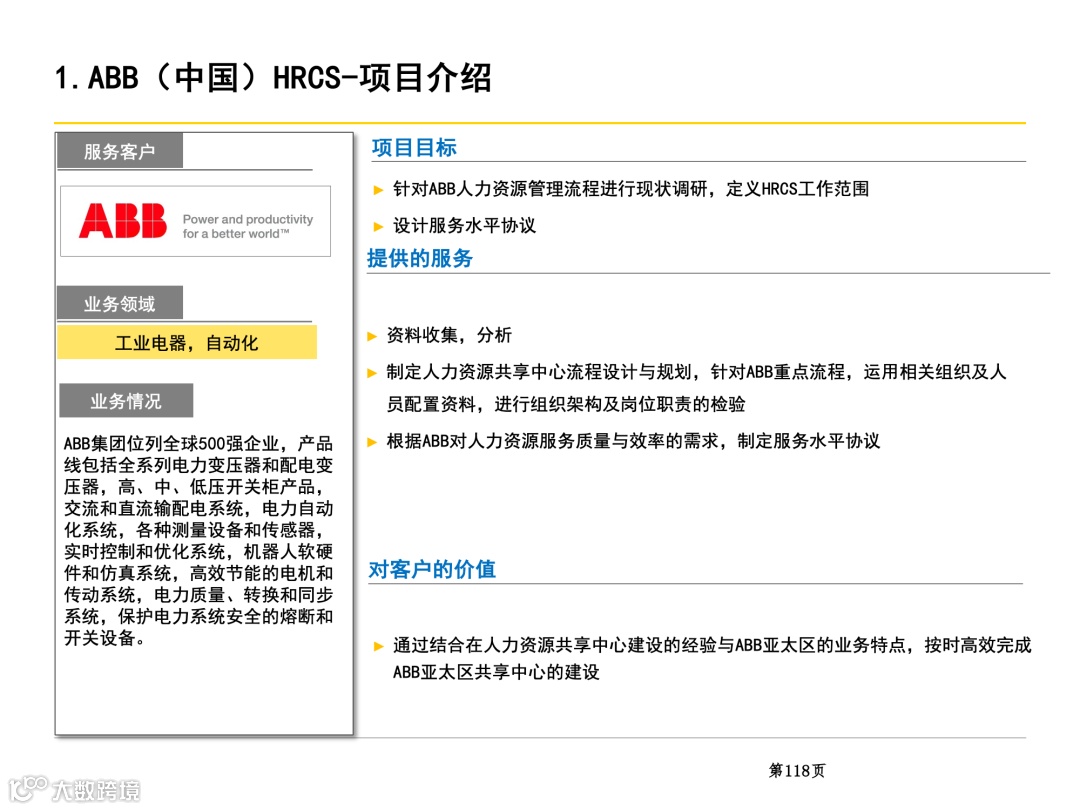Select the text "设计服务水平协议"

464,225
